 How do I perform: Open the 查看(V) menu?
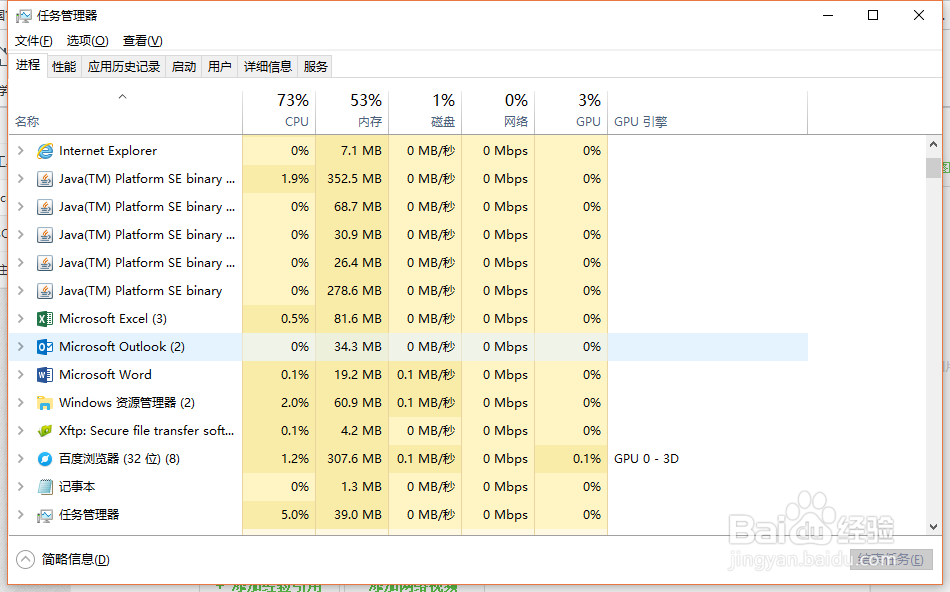[x=142, y=41]
